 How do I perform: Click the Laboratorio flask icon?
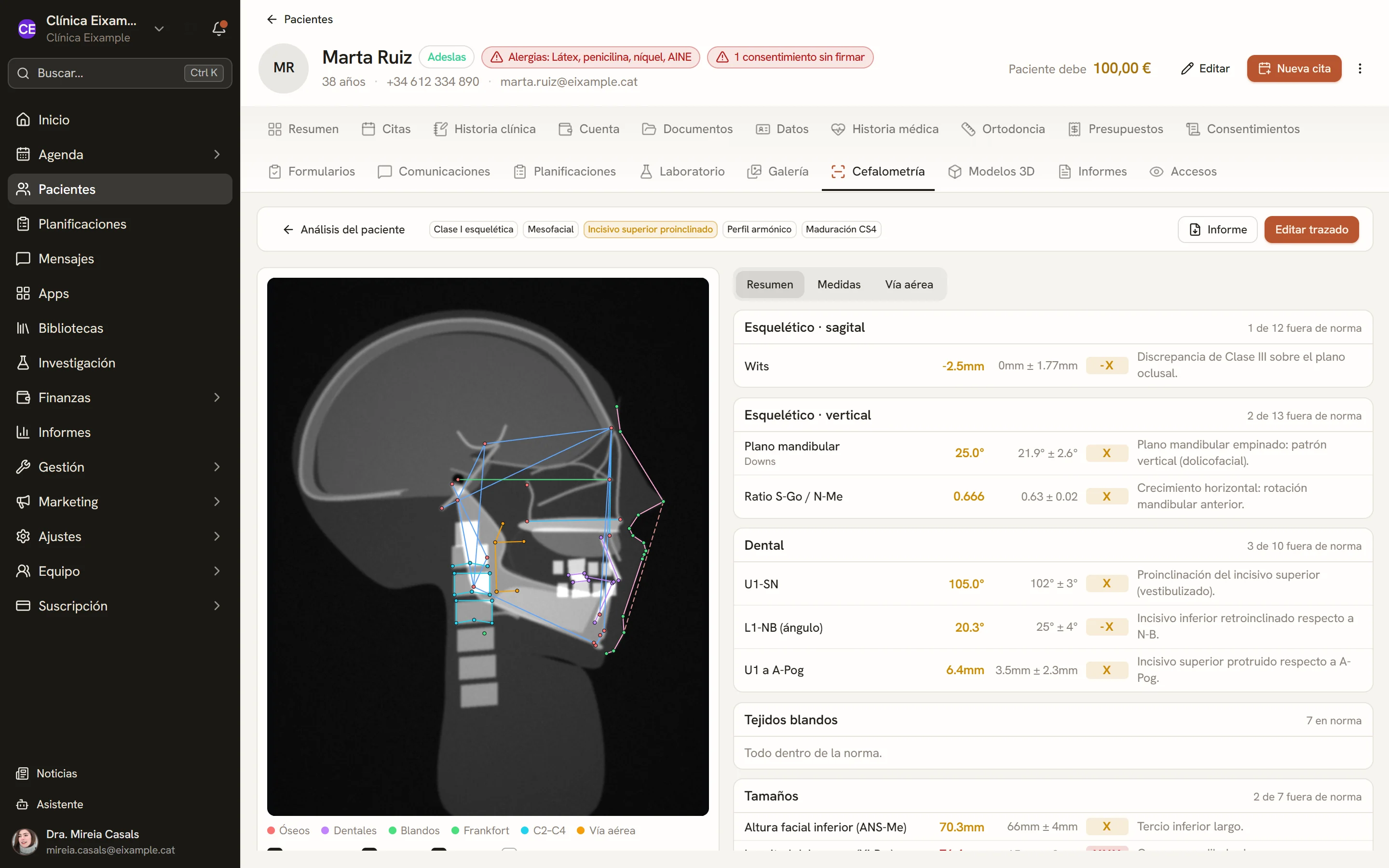coord(646,172)
